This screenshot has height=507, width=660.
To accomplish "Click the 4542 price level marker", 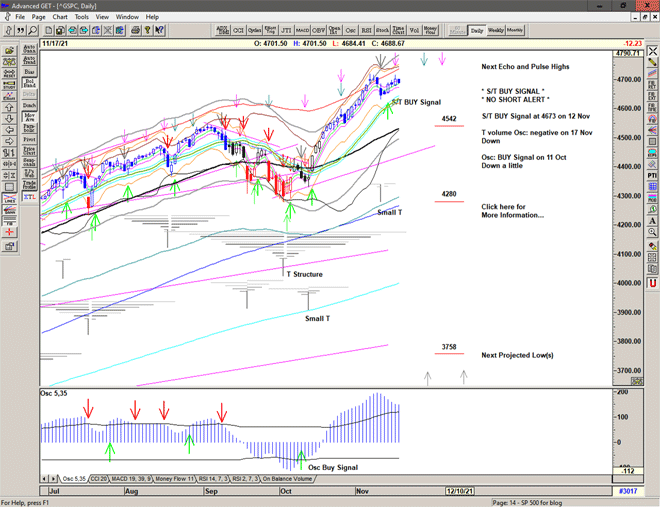I will (449, 119).
